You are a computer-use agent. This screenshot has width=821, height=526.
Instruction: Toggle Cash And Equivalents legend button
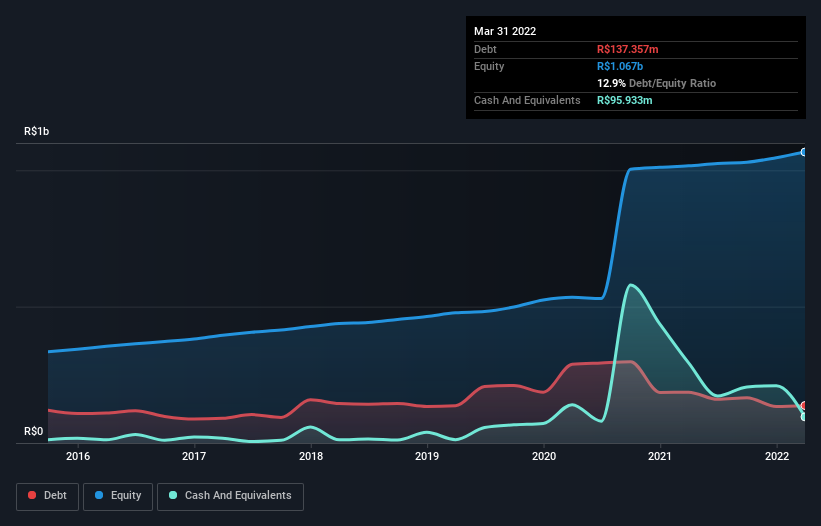pos(230,496)
